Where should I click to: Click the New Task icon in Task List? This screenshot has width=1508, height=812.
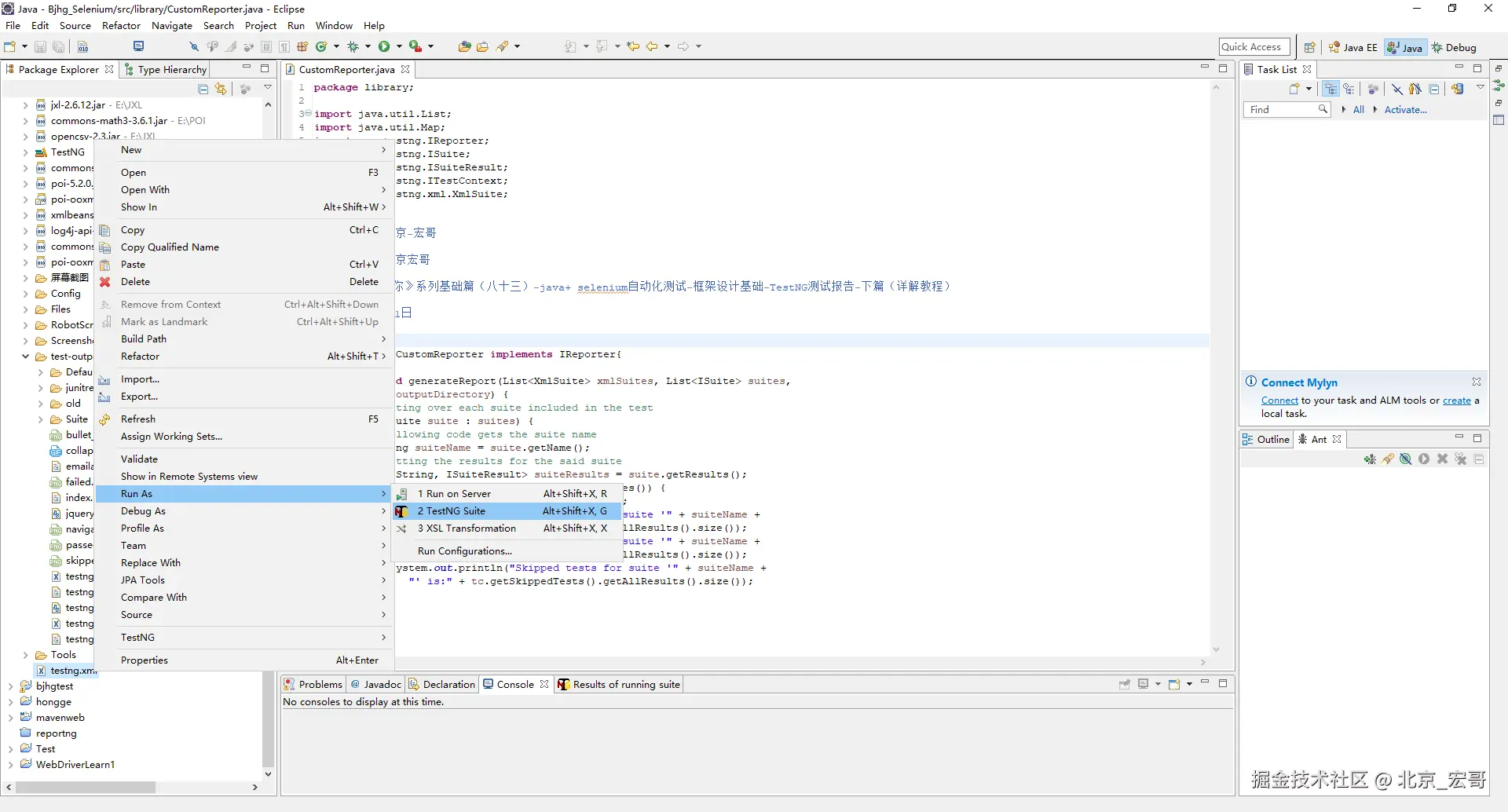1294,90
